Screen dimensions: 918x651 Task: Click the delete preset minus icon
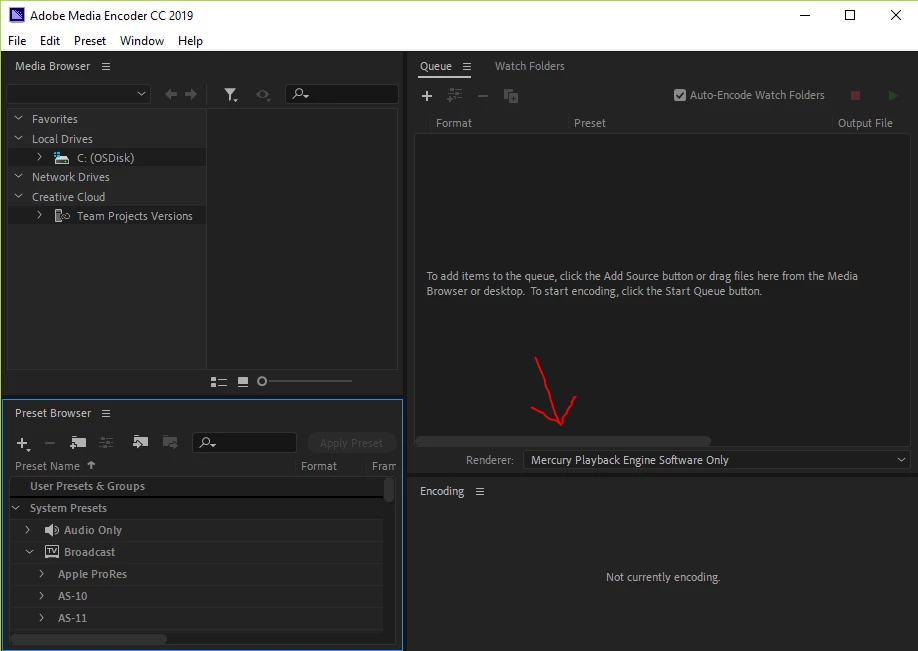(x=50, y=443)
